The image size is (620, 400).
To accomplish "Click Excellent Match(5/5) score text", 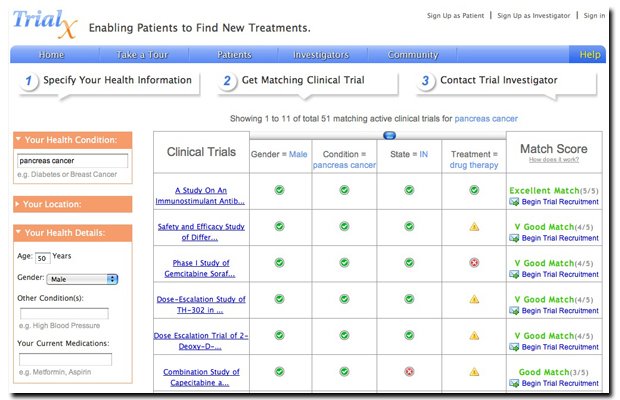I will [554, 191].
